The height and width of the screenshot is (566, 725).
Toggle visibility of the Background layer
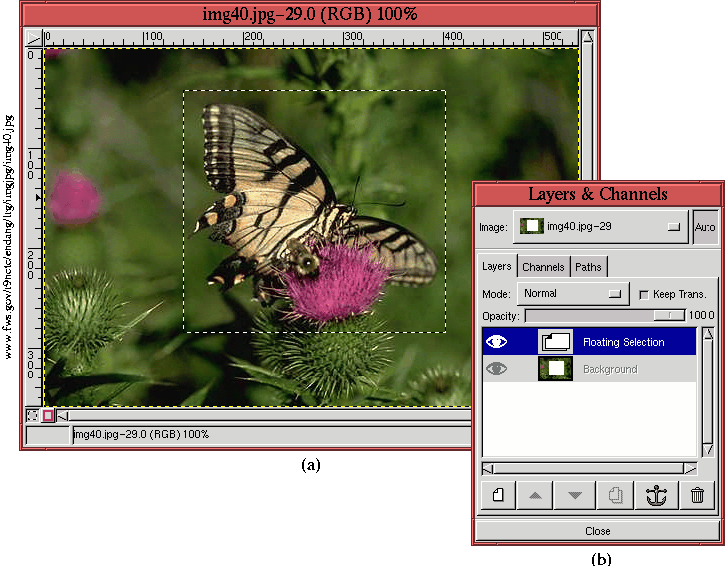(497, 369)
